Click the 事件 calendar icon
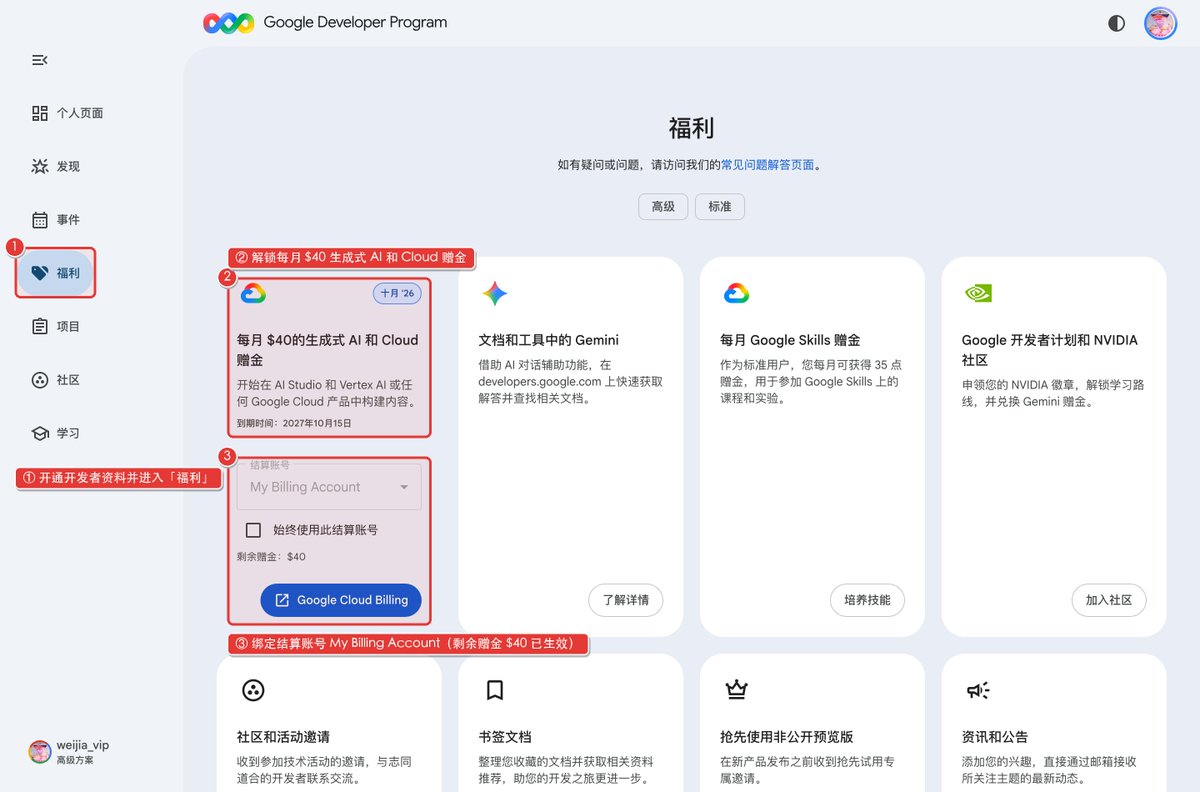This screenshot has height=792, width=1200. (40, 220)
